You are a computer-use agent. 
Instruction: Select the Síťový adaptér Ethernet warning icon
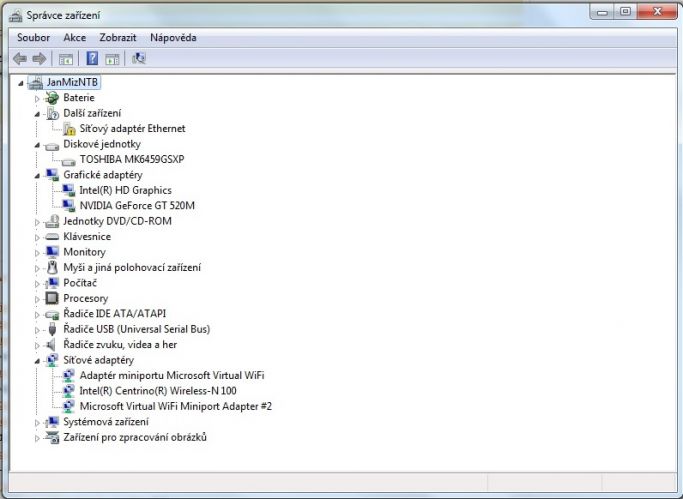click(x=69, y=128)
